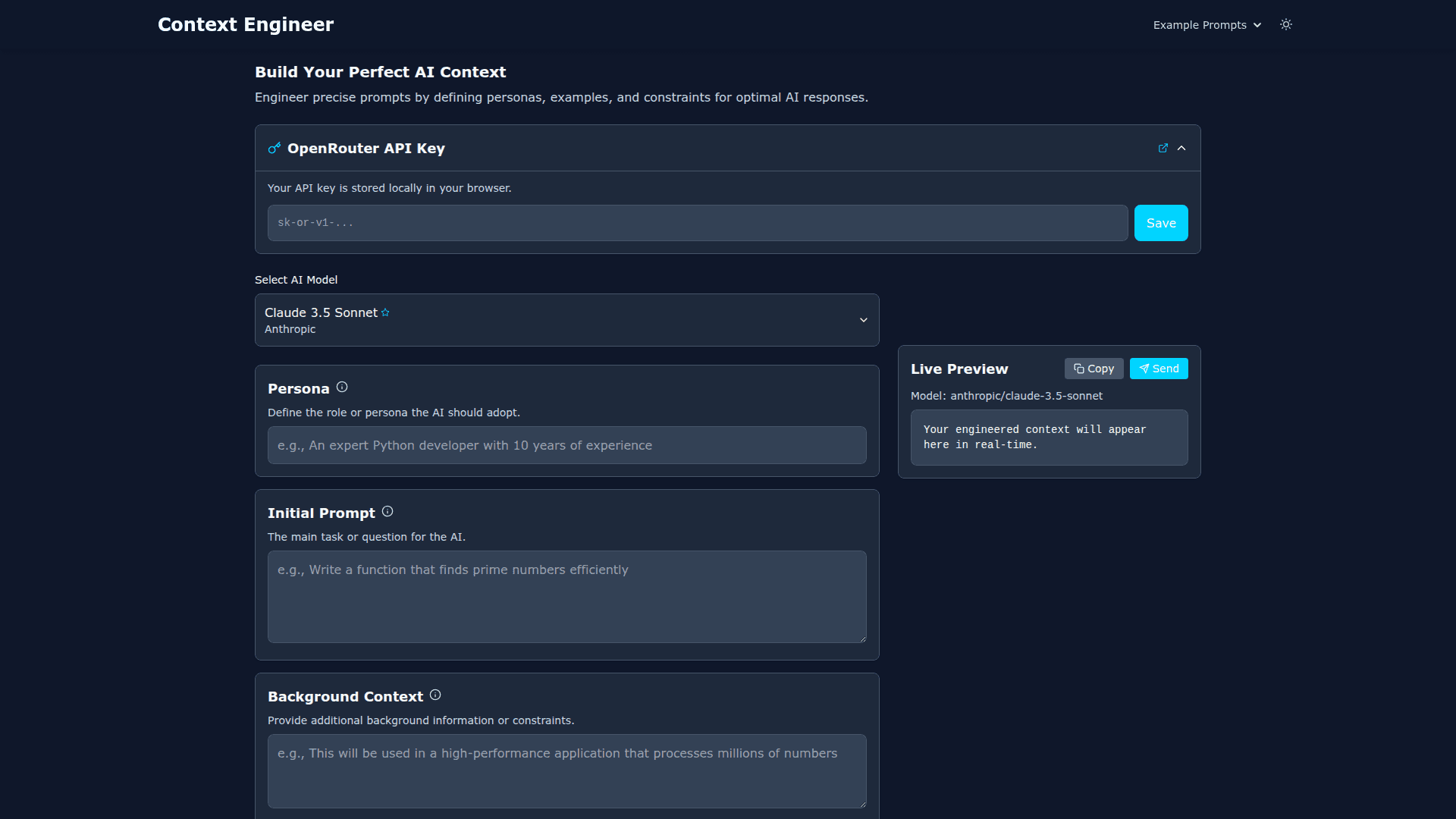Copy the Live Preview context
The height and width of the screenshot is (819, 1456).
coord(1094,369)
